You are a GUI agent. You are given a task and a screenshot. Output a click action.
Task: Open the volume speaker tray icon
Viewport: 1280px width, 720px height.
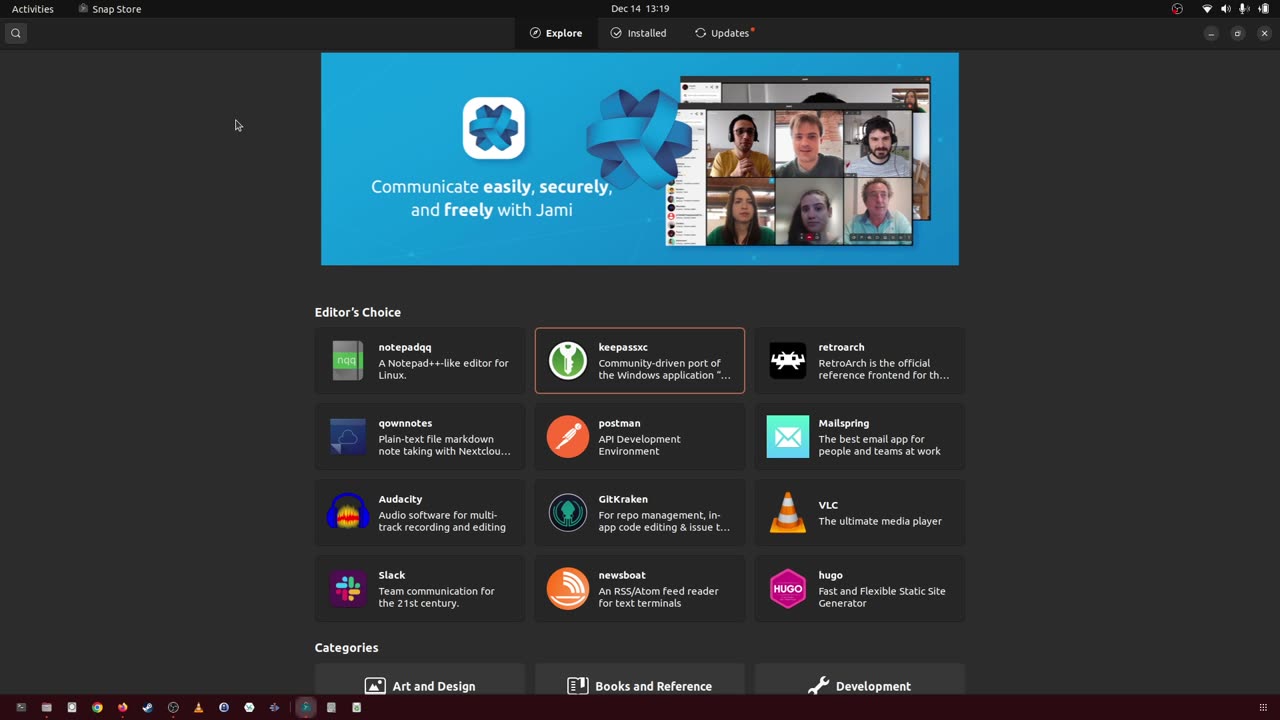[x=1226, y=9]
